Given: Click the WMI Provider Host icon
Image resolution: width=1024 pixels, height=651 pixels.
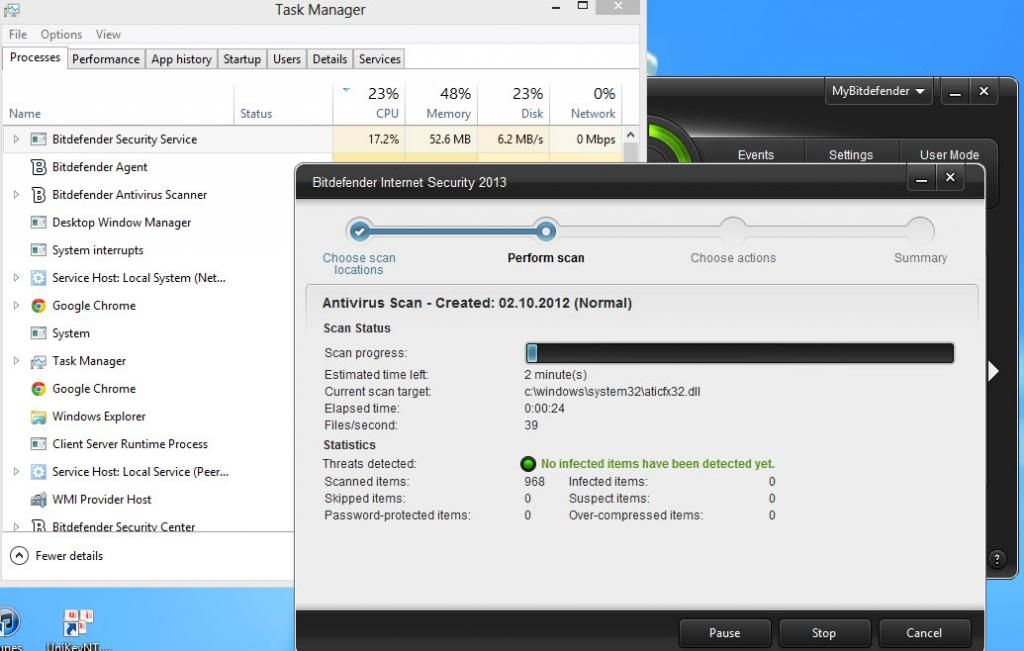Looking at the screenshot, I should tap(39, 500).
